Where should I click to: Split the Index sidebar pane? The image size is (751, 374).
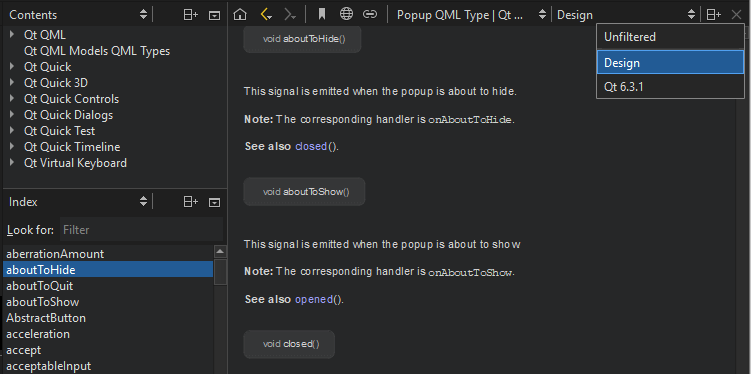191,202
